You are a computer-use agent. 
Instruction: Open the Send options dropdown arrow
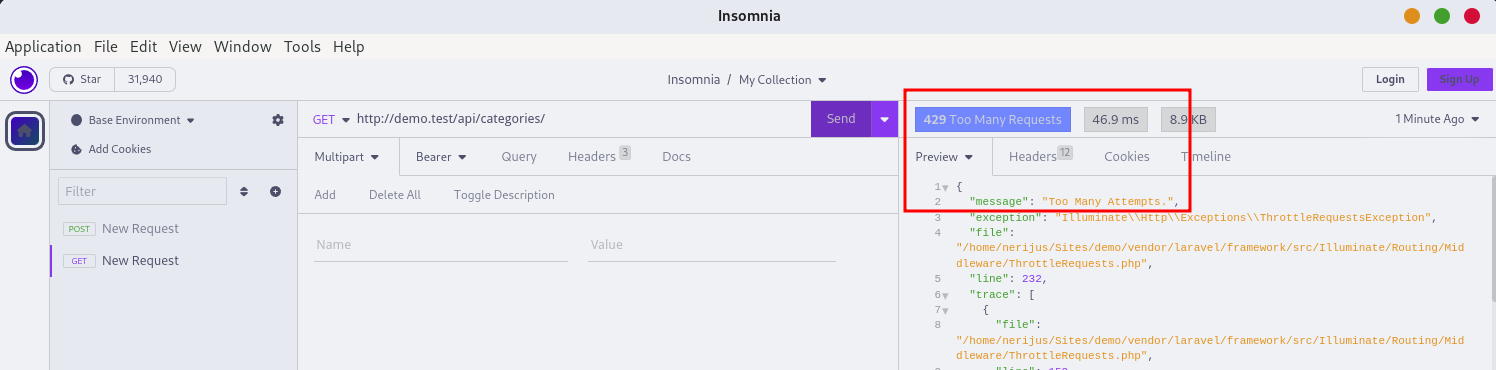coord(884,119)
